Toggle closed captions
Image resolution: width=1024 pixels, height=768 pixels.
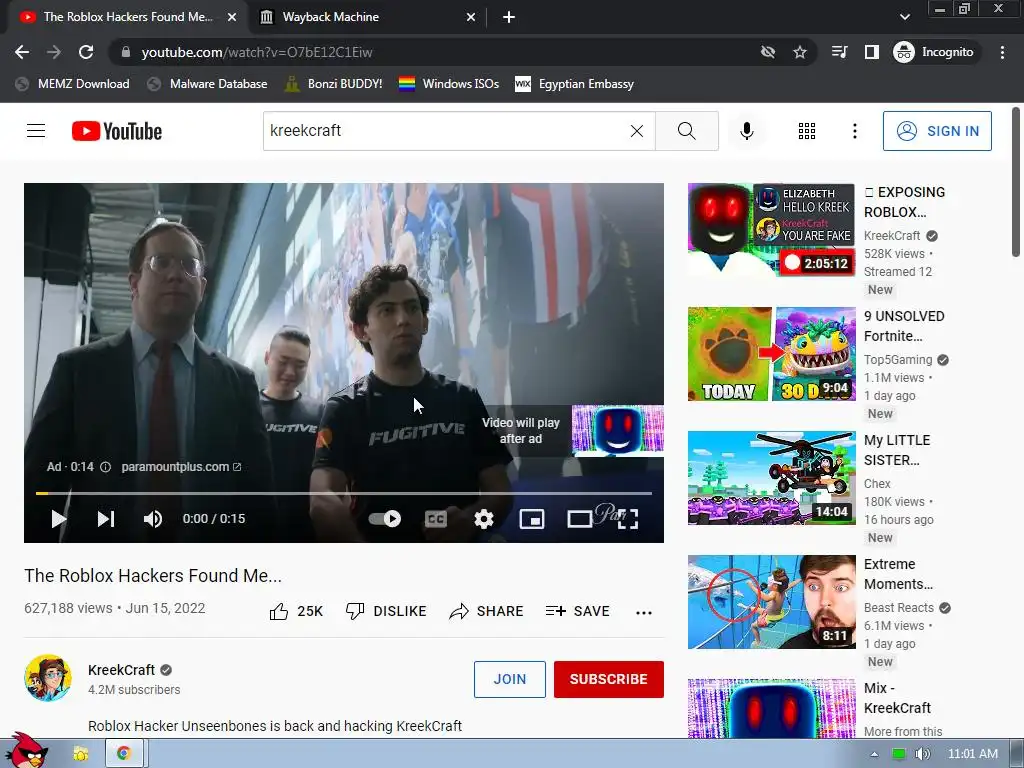(x=436, y=519)
